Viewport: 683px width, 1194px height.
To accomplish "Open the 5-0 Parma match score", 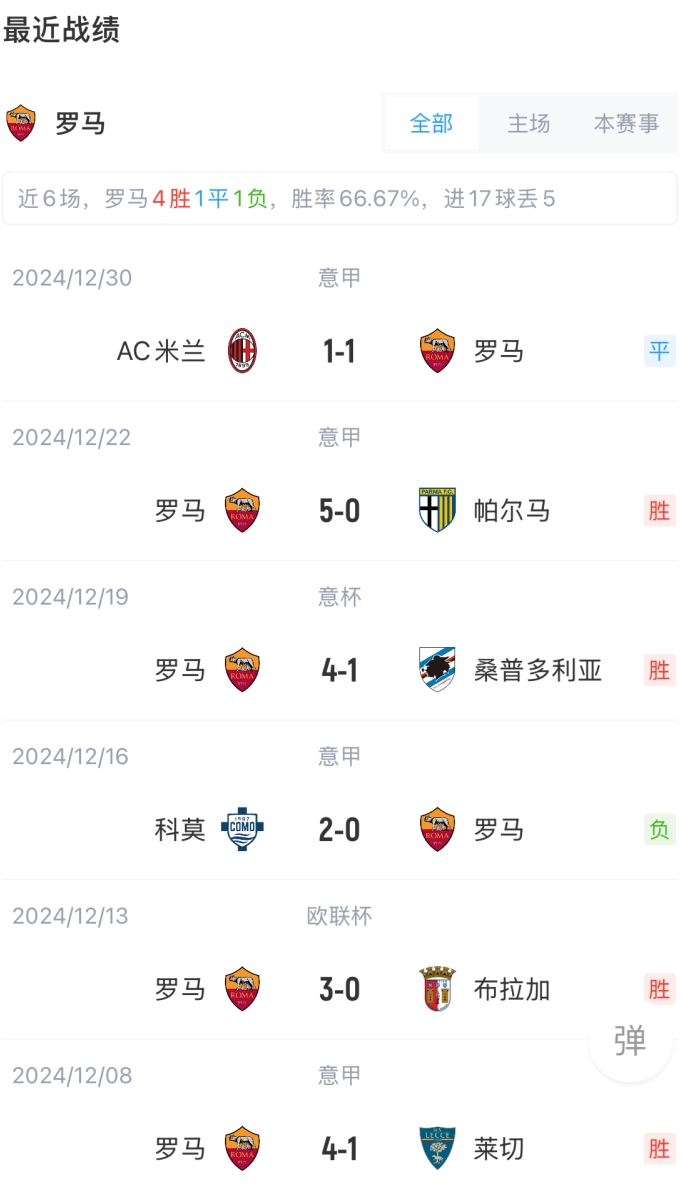I will click(x=339, y=511).
